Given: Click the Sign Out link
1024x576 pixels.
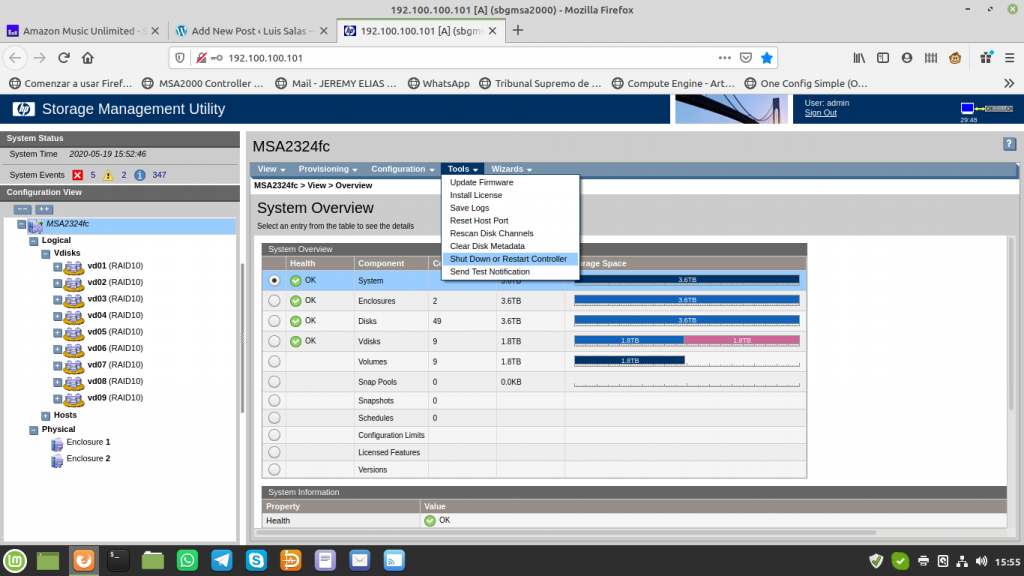Looking at the screenshot, I should click(x=820, y=113).
